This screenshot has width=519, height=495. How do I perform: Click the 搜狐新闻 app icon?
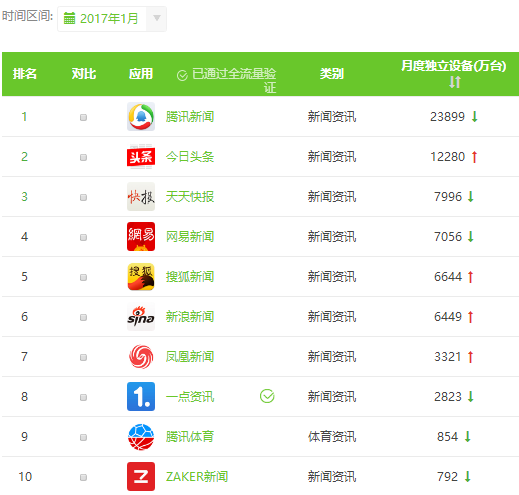coord(141,277)
